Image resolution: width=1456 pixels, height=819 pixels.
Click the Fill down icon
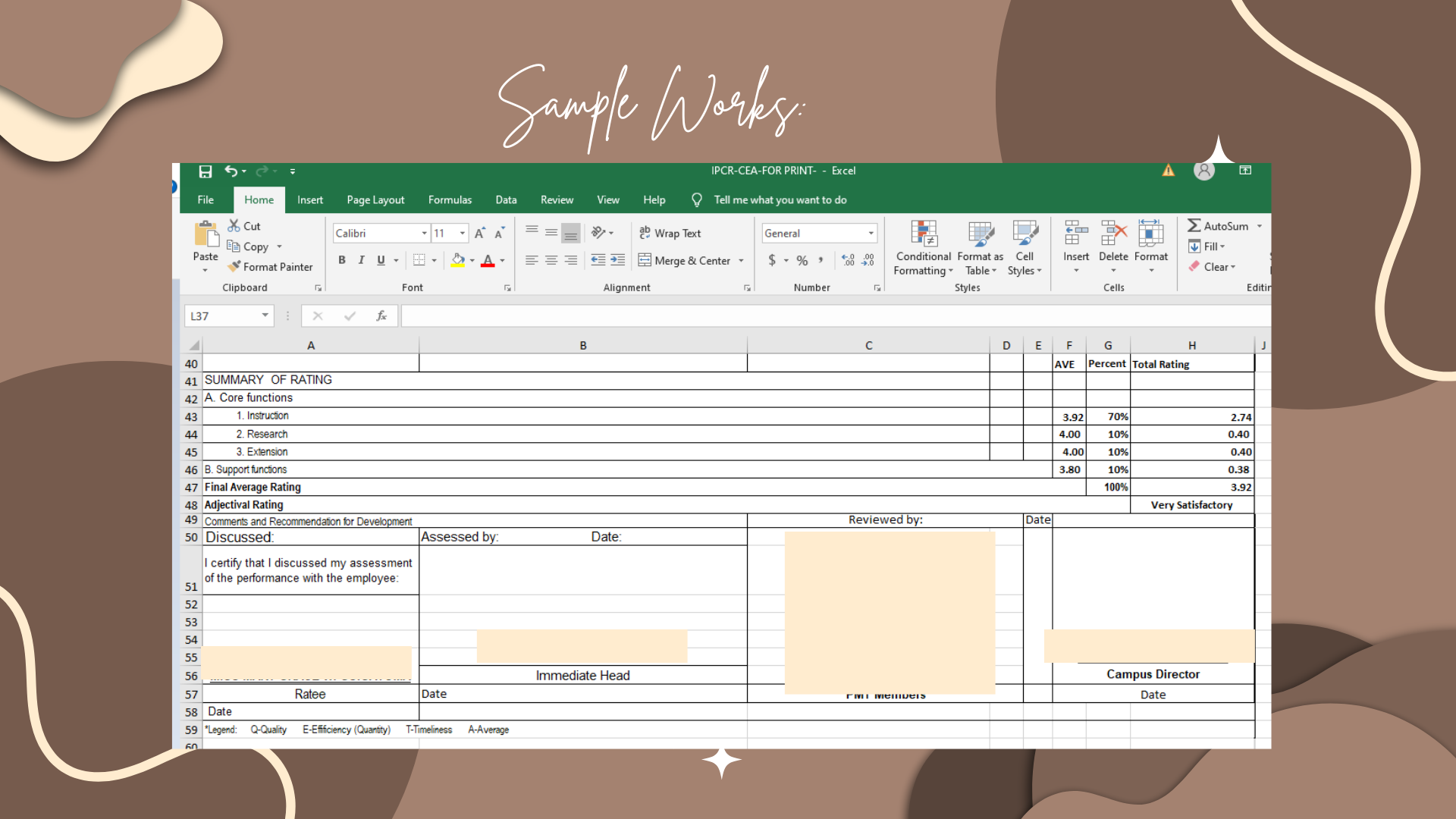1194,246
